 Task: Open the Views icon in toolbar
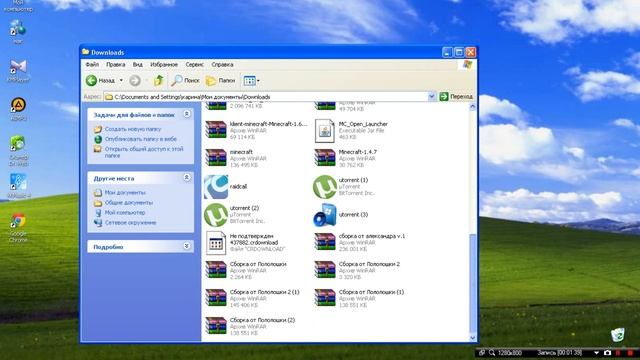[249, 80]
